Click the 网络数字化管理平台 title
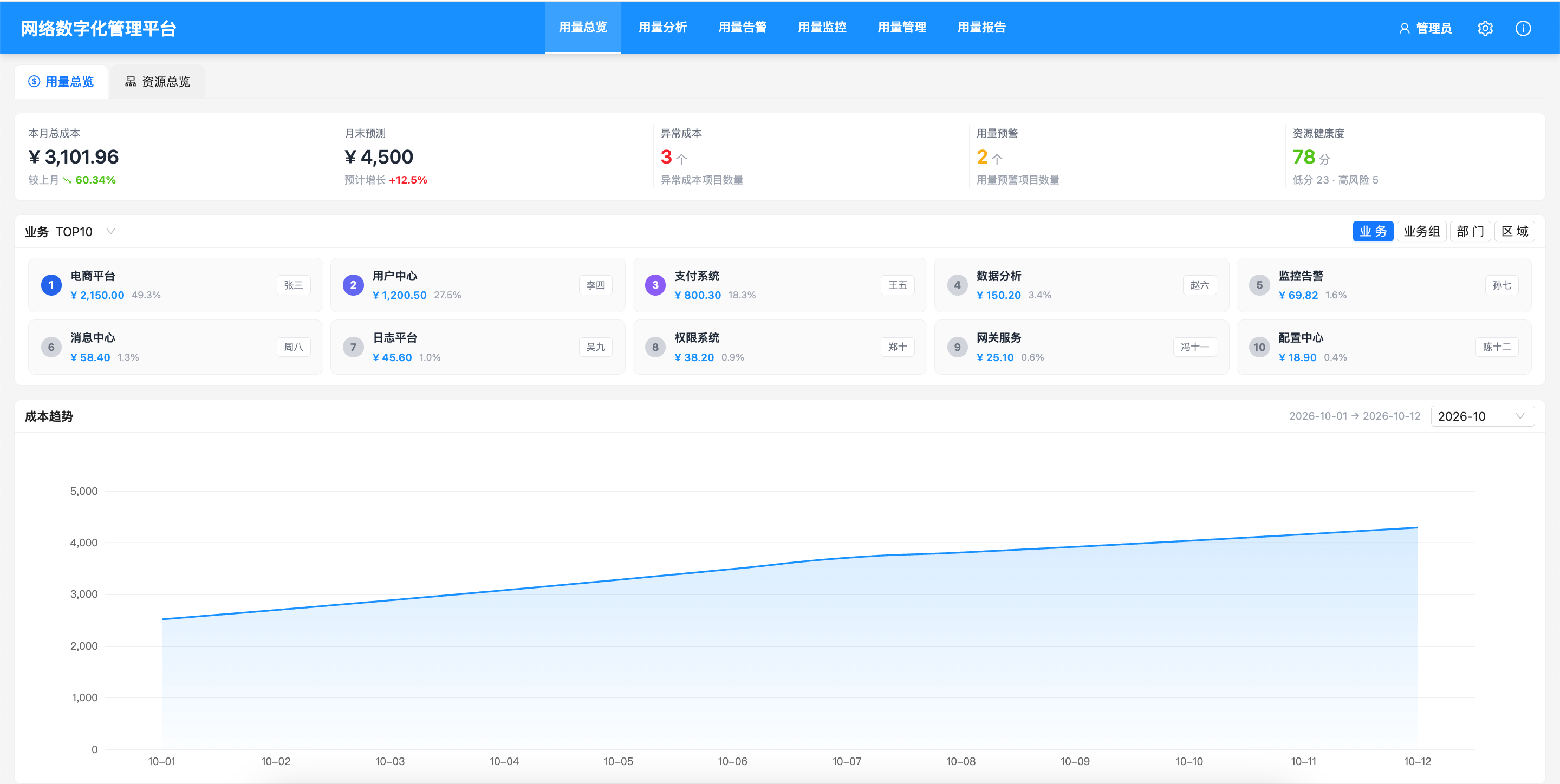The height and width of the screenshot is (784, 1560). pos(99,29)
